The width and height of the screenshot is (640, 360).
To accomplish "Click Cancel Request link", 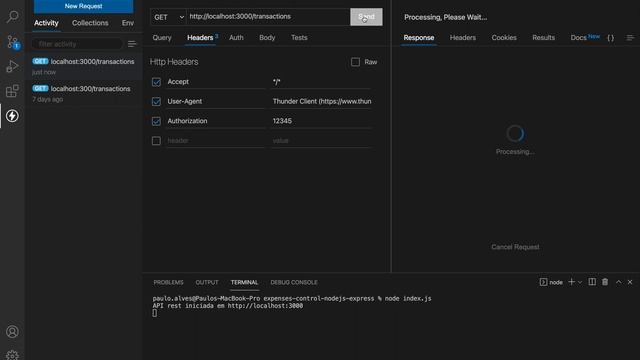I will click(515, 247).
